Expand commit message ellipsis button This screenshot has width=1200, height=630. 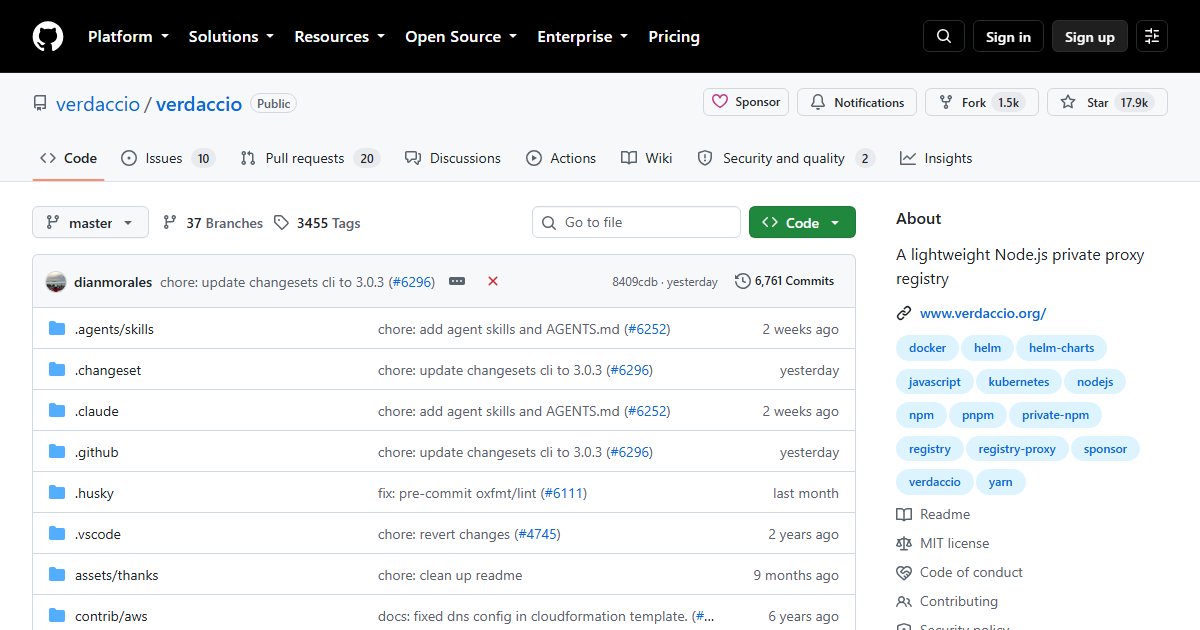tap(457, 282)
